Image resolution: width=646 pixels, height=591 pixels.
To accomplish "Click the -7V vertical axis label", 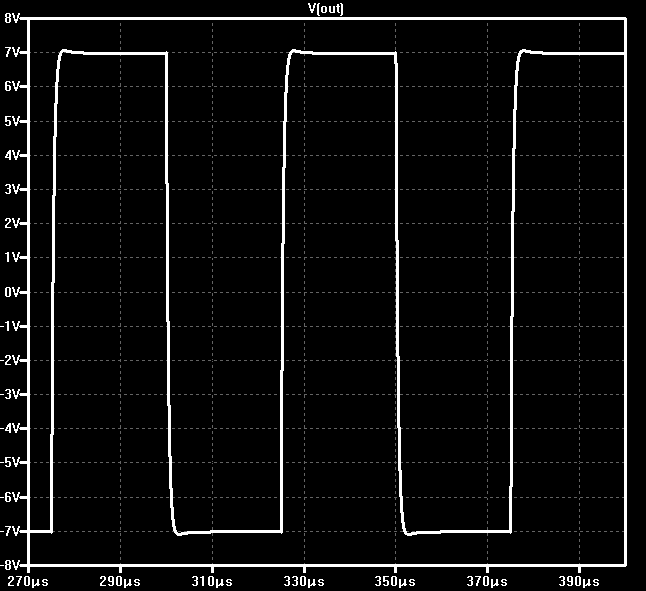I will point(9,531).
